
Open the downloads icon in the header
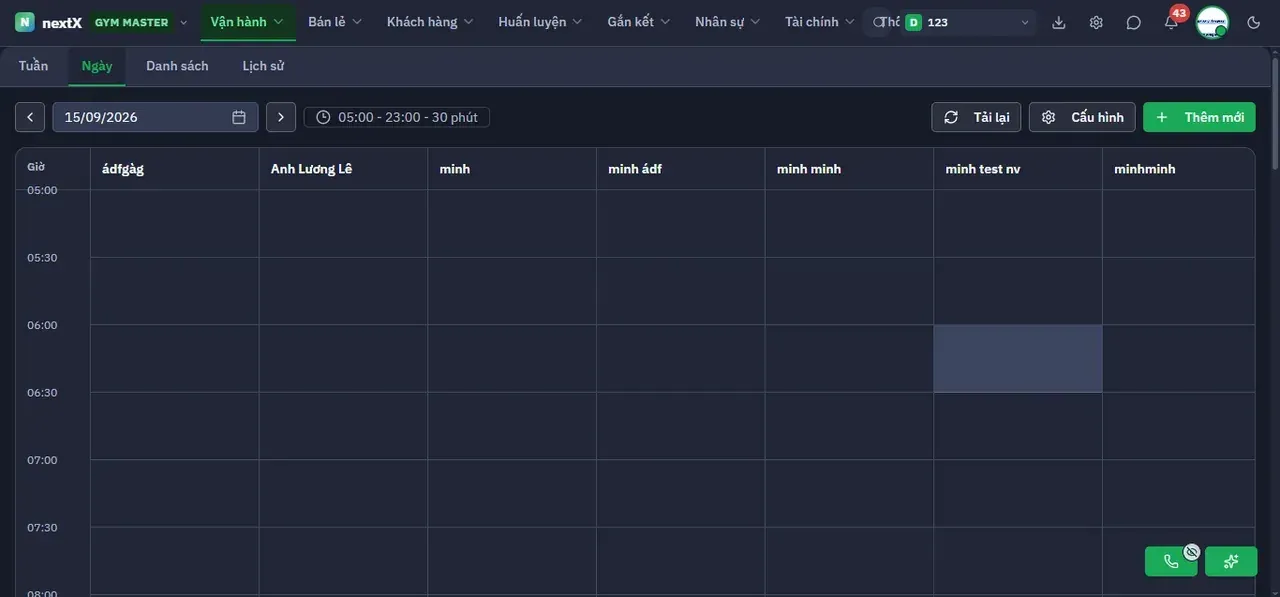pos(1059,22)
